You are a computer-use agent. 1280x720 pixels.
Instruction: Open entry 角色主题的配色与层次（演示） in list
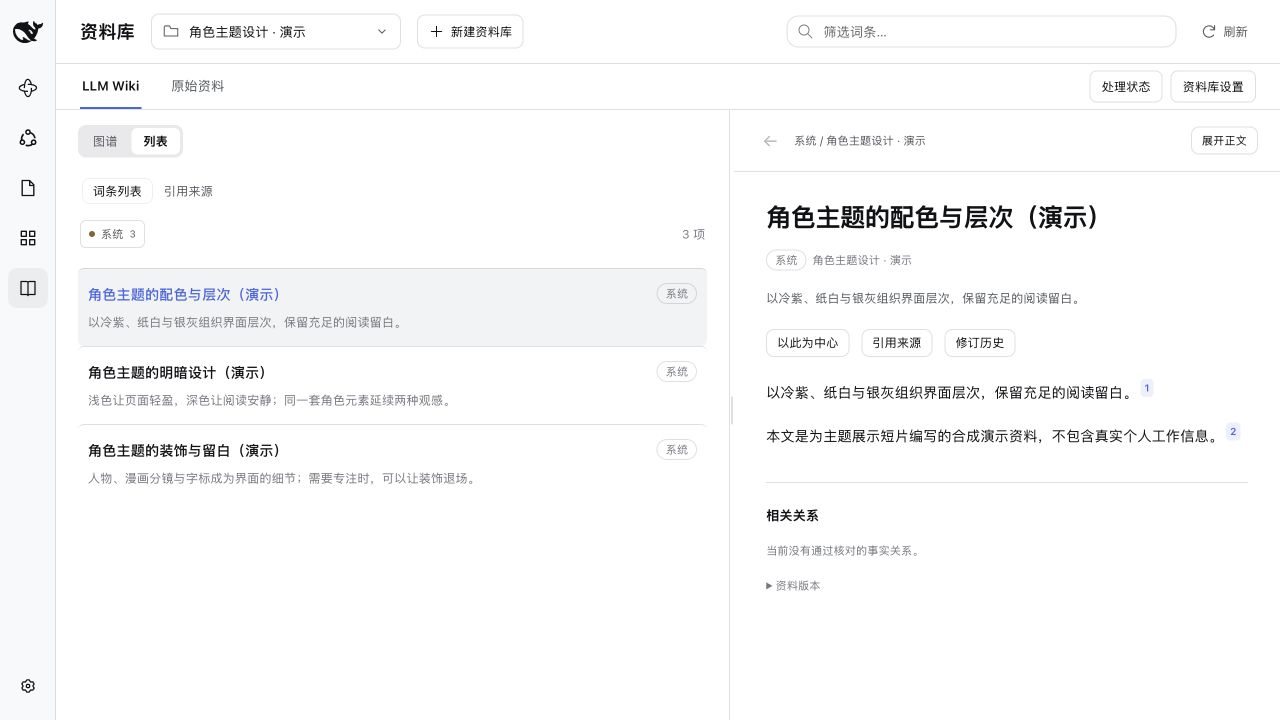pyautogui.click(x=392, y=307)
